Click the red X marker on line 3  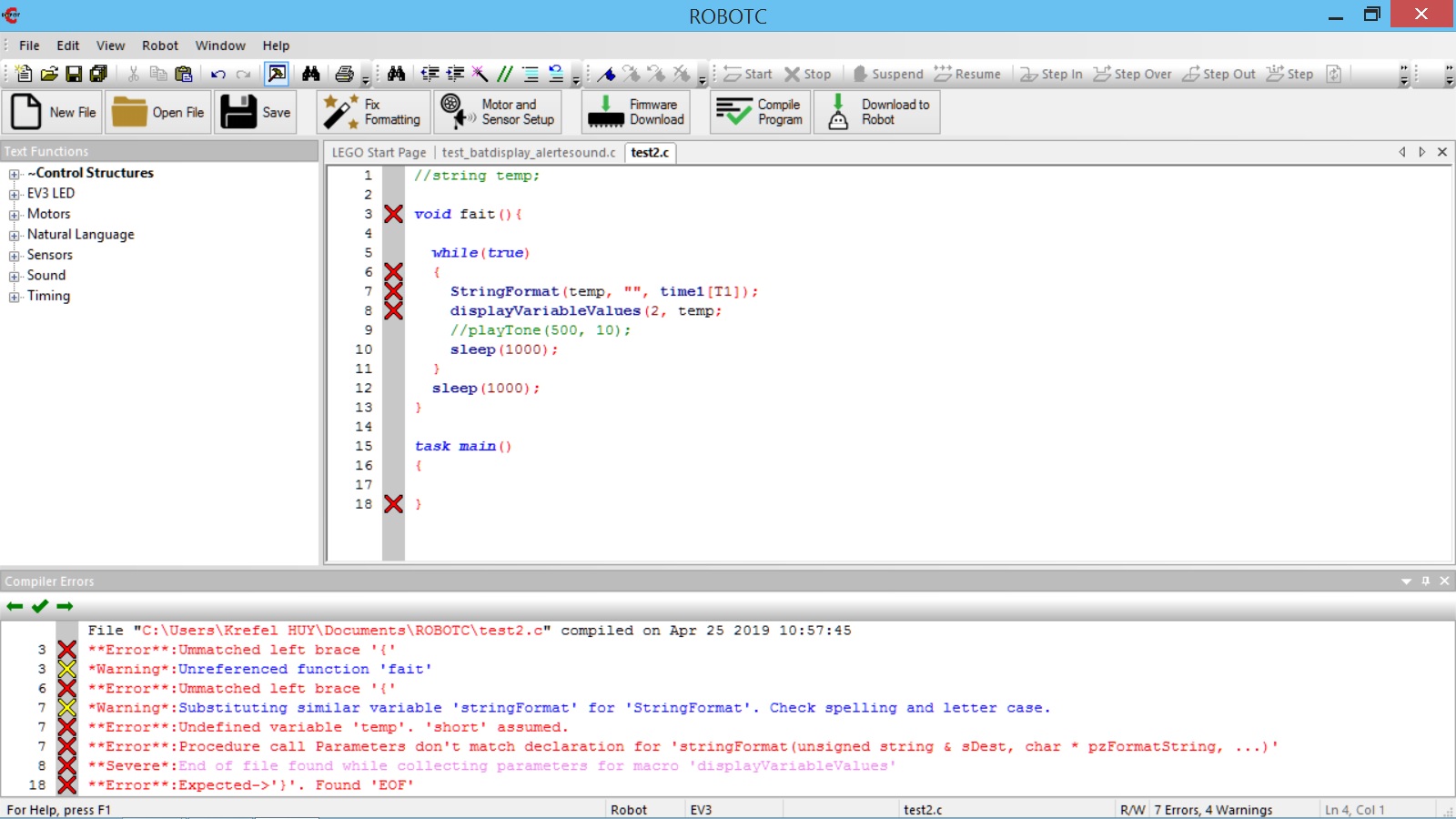393,214
